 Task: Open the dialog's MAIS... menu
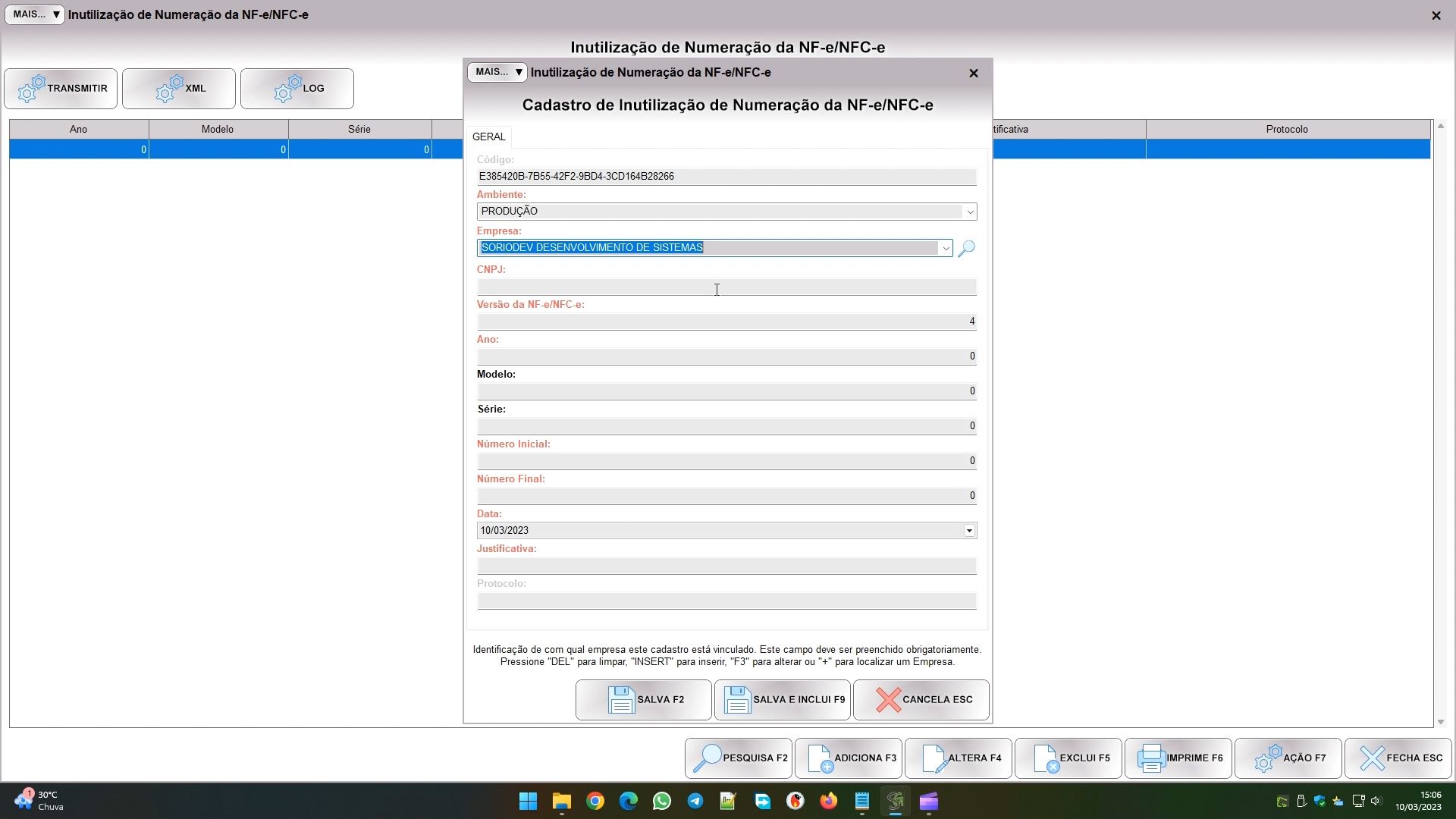[x=497, y=72]
